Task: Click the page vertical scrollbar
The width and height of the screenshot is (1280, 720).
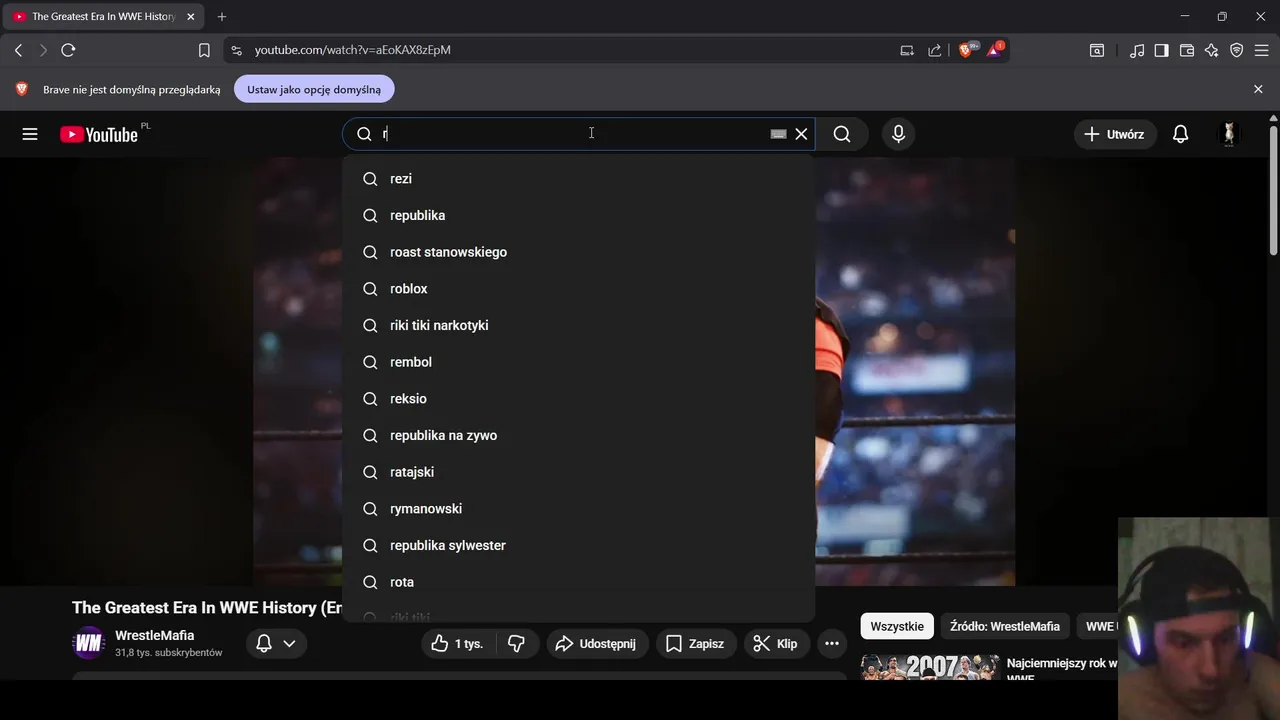Action: tap(1273, 190)
